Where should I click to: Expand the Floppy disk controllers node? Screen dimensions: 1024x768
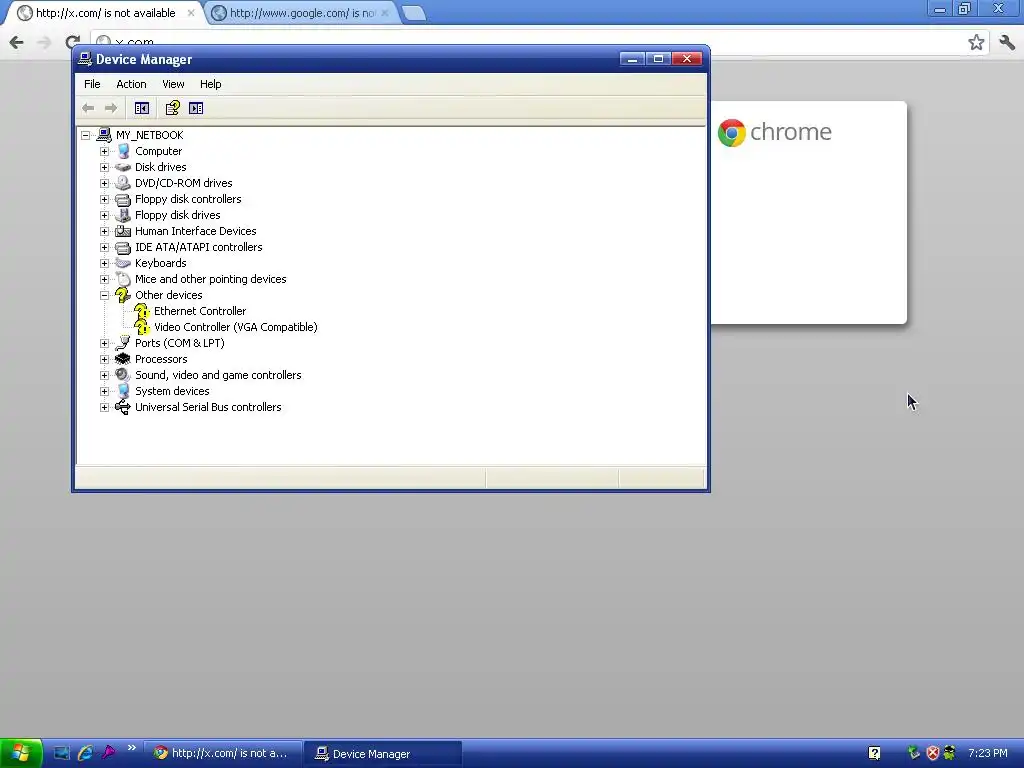(104, 199)
